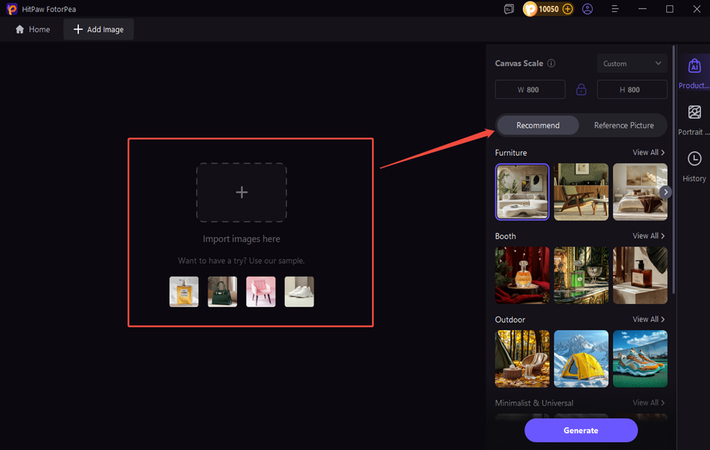This screenshot has width=710, height=450.
Task: Toggle the aspect ratio lock icon
Action: (x=581, y=89)
